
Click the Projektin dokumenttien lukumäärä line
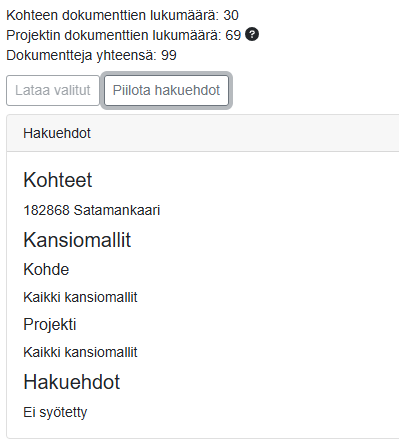click(123, 35)
